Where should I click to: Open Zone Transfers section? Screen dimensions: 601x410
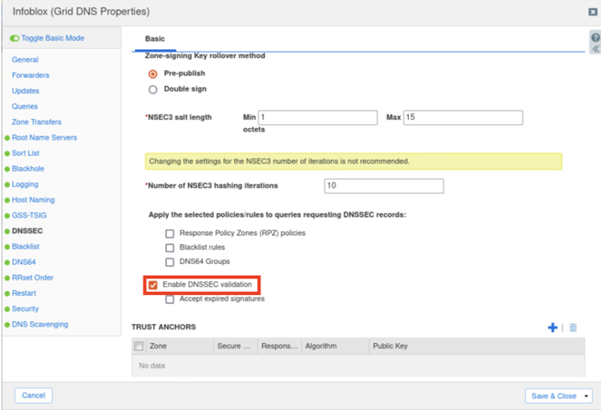36,122
